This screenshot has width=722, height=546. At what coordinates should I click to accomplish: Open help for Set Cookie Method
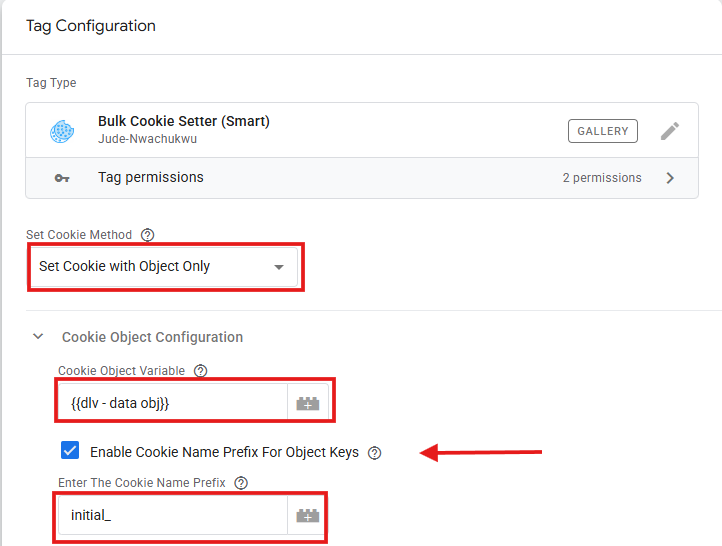coord(148,235)
